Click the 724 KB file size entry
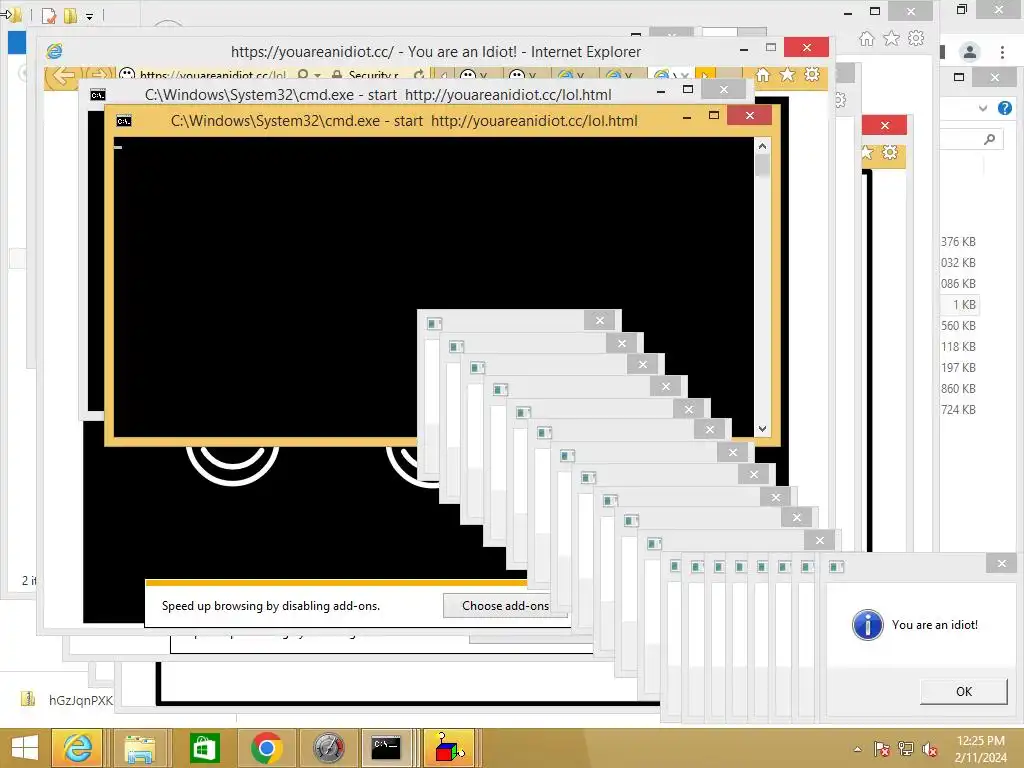 [958, 409]
